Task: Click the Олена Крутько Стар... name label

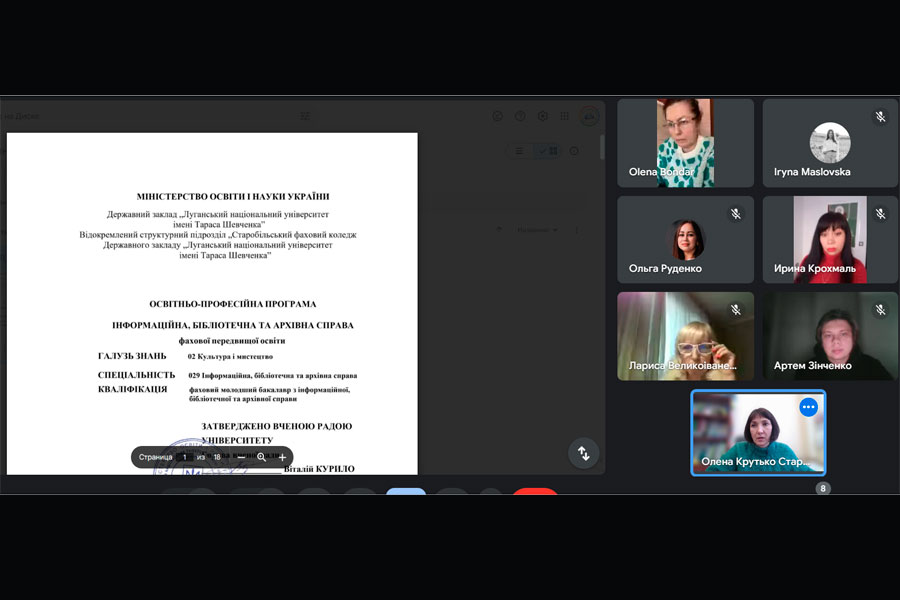Action: [755, 461]
